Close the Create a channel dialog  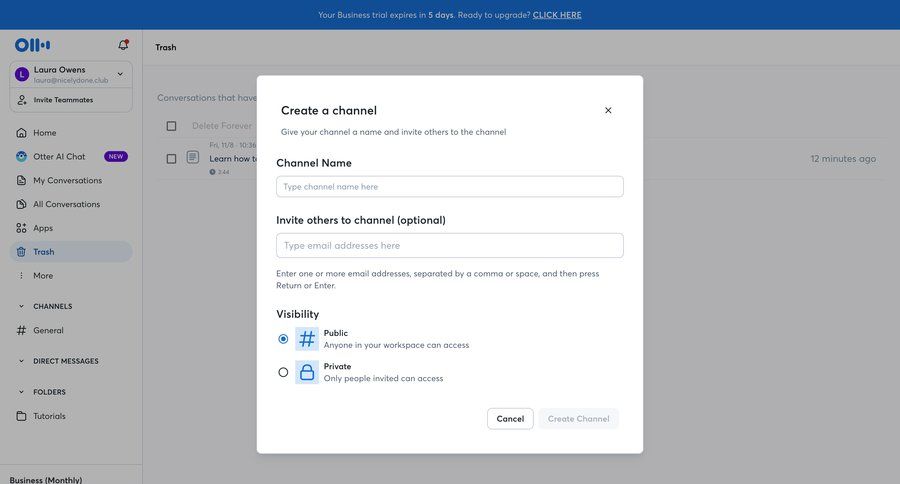tap(608, 110)
